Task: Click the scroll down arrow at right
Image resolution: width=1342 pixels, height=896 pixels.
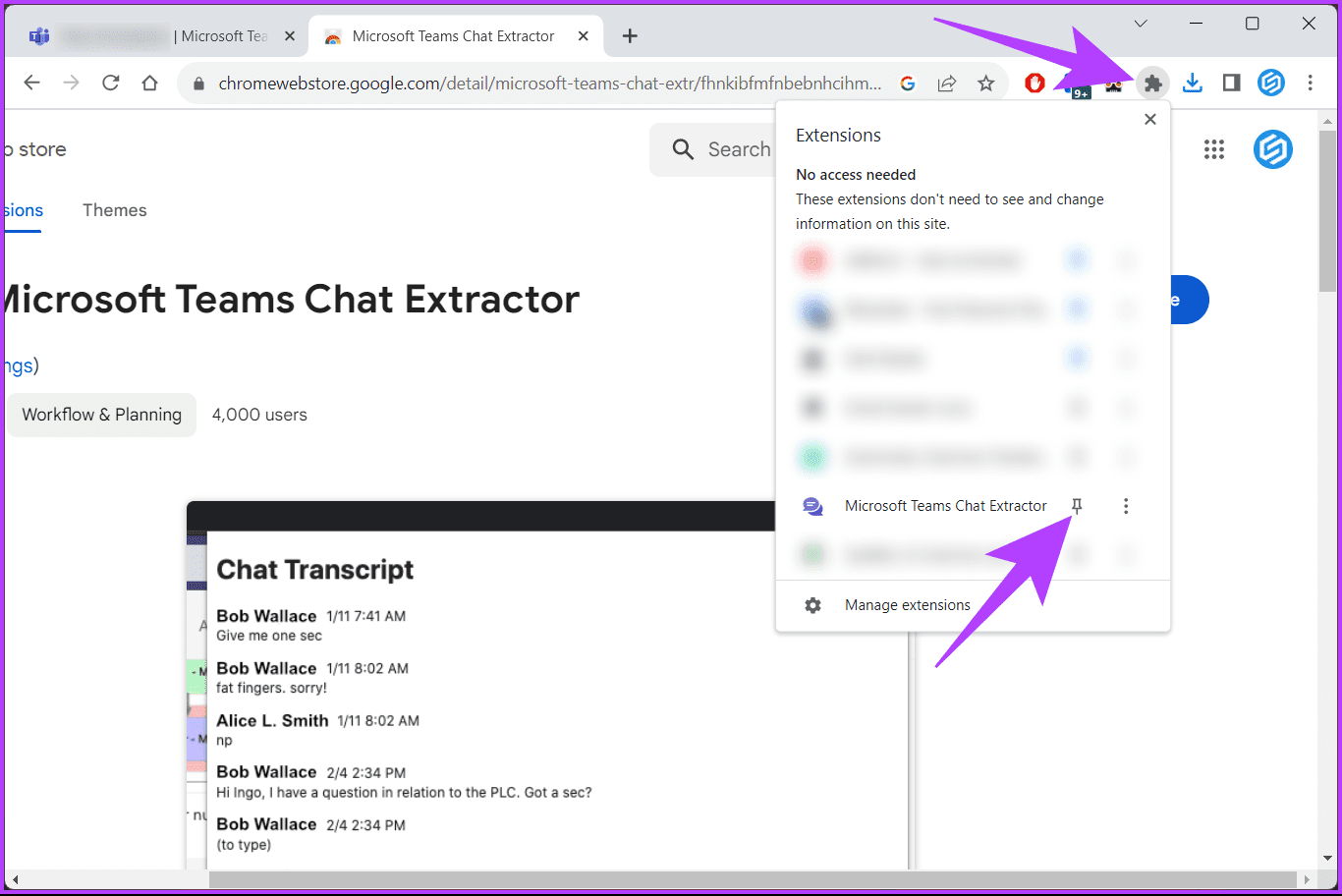Action: 1327,859
